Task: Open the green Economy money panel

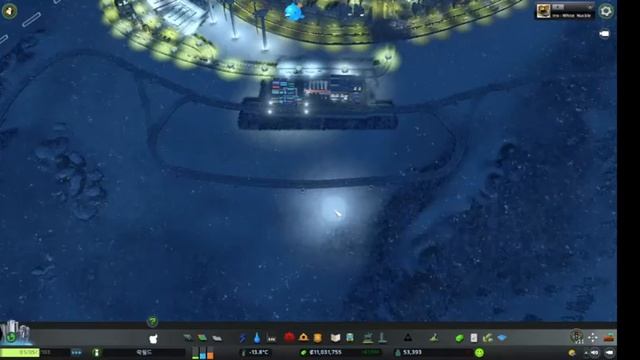Action: click(x=460, y=338)
